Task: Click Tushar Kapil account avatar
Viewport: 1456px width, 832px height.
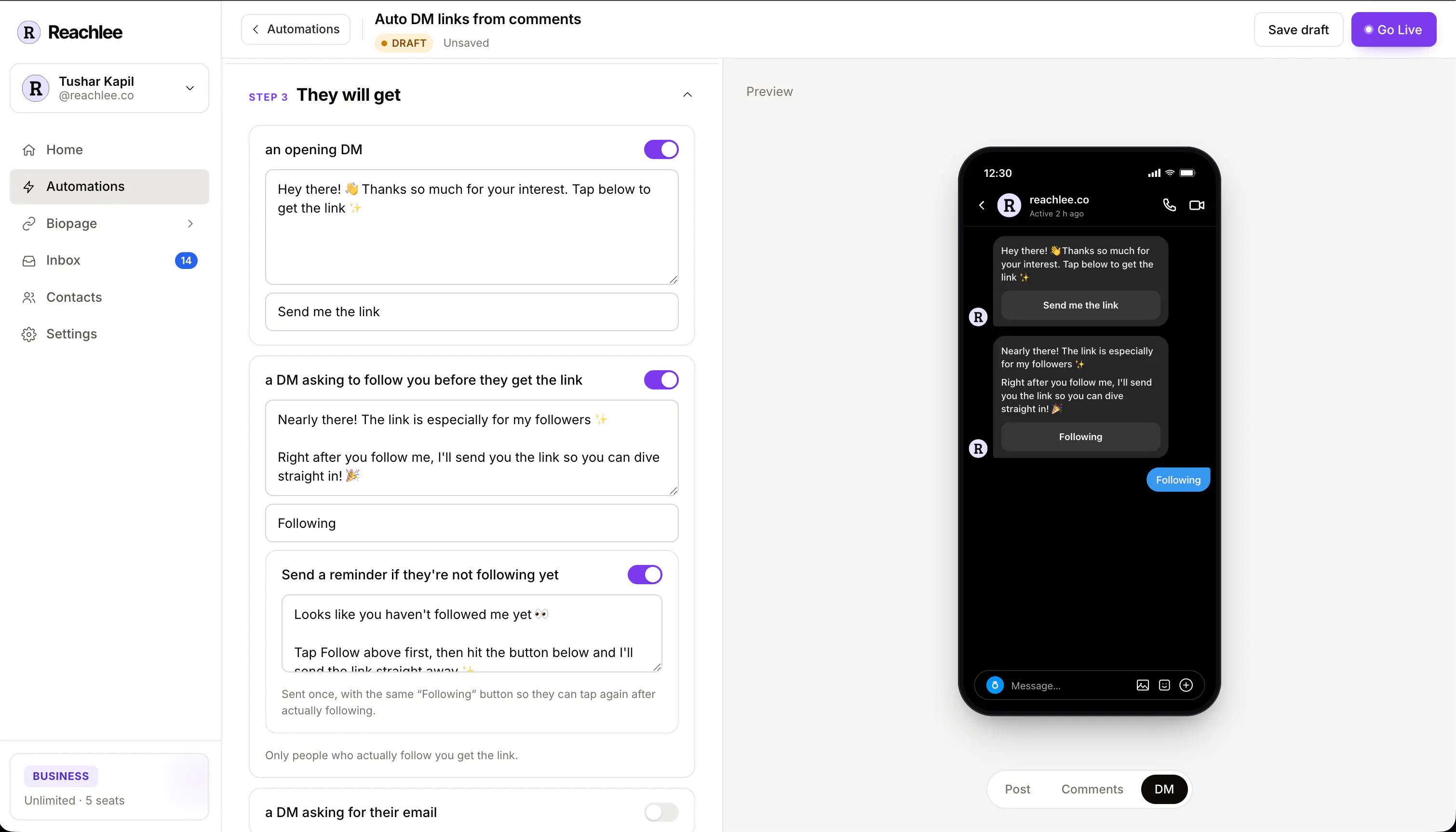Action: 35,88
